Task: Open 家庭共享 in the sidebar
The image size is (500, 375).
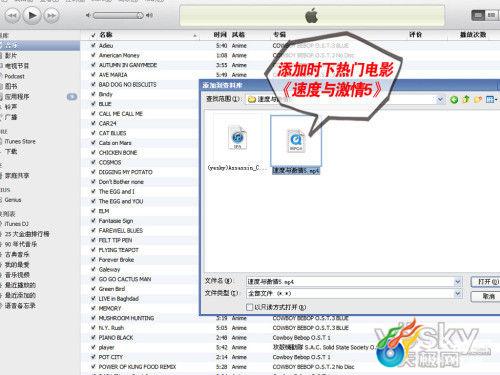Action: coord(17,175)
